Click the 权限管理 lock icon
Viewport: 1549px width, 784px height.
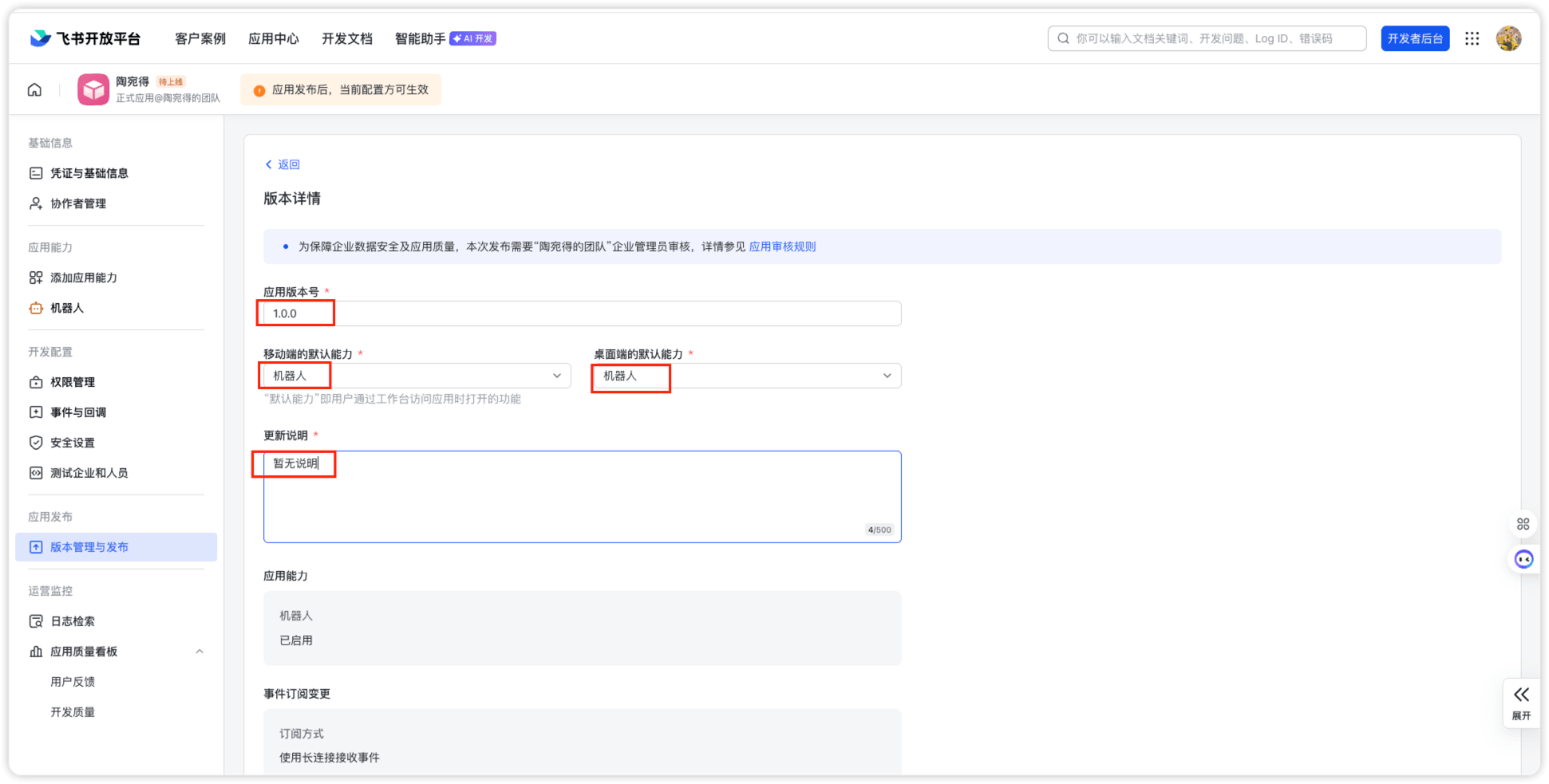pyautogui.click(x=36, y=382)
